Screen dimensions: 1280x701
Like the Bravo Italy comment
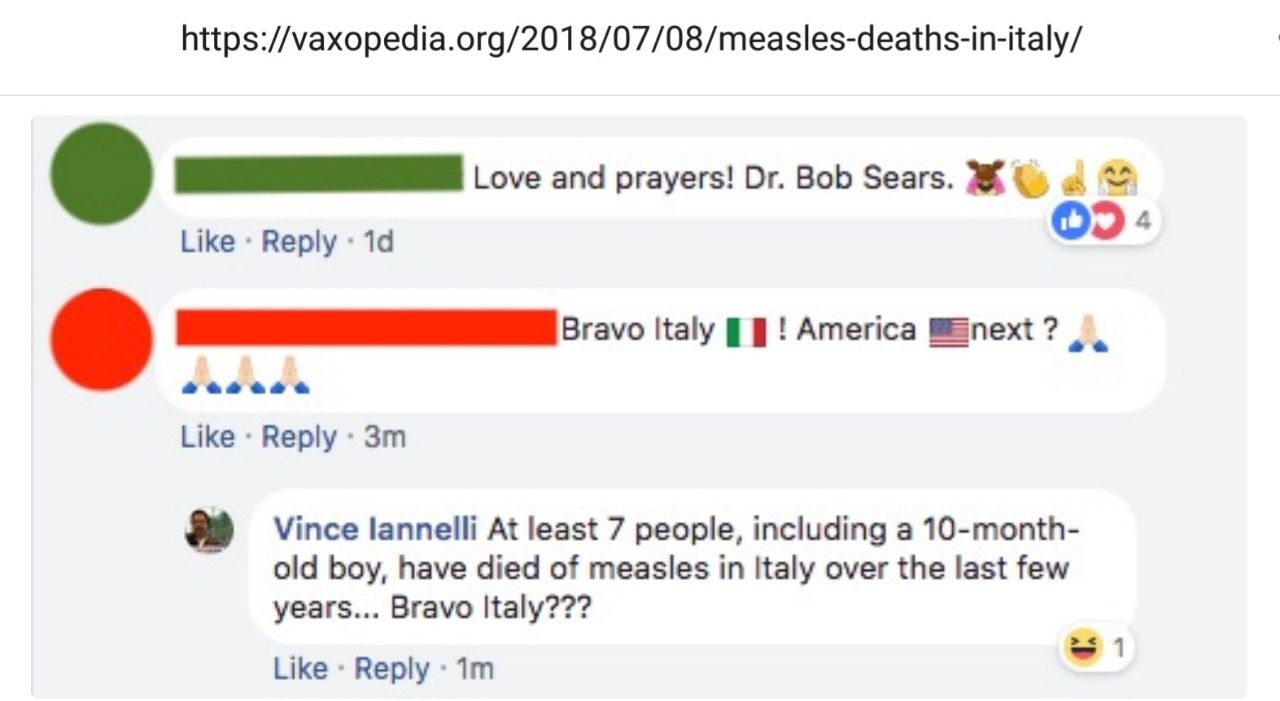207,437
